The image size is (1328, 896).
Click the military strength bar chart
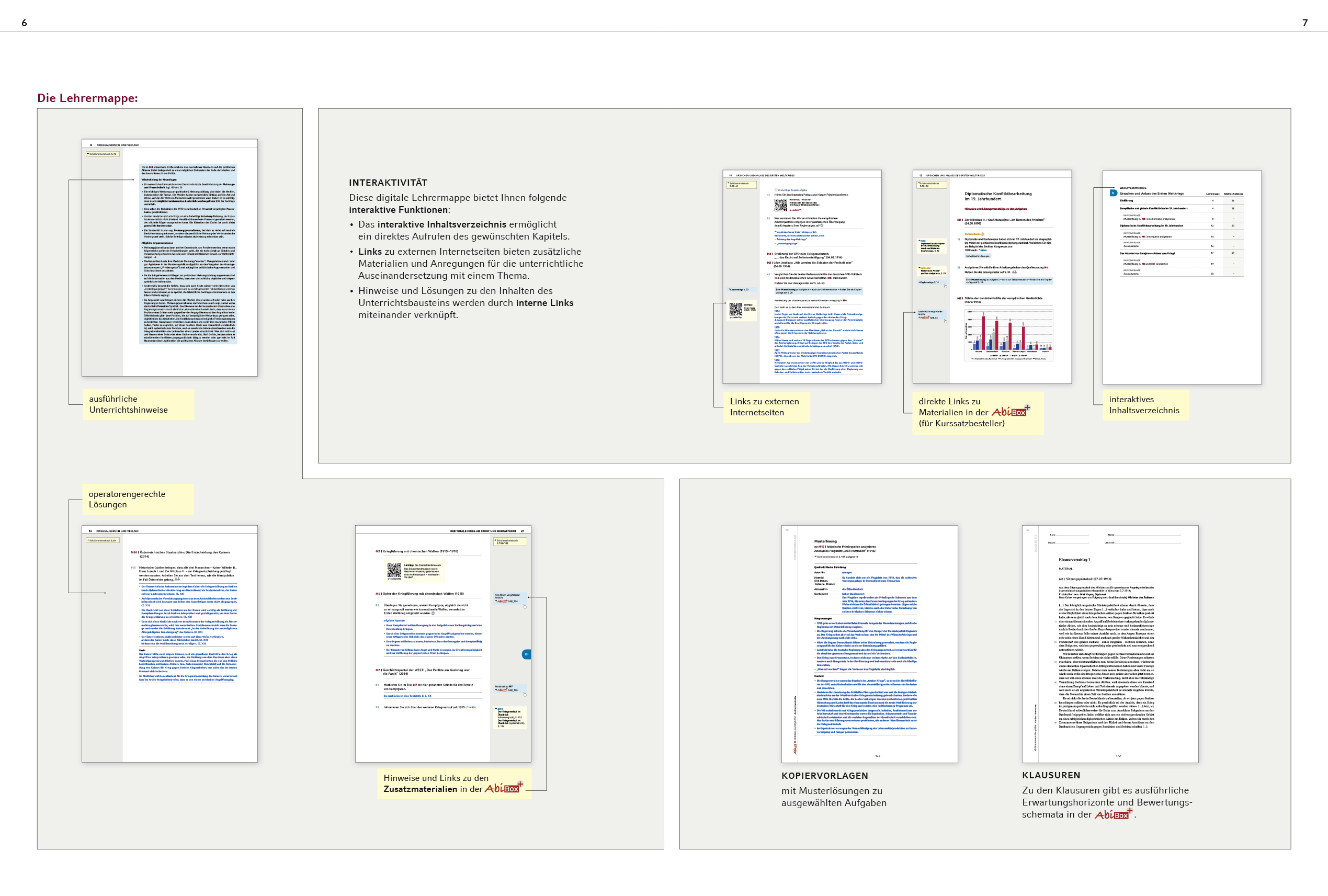(1008, 335)
